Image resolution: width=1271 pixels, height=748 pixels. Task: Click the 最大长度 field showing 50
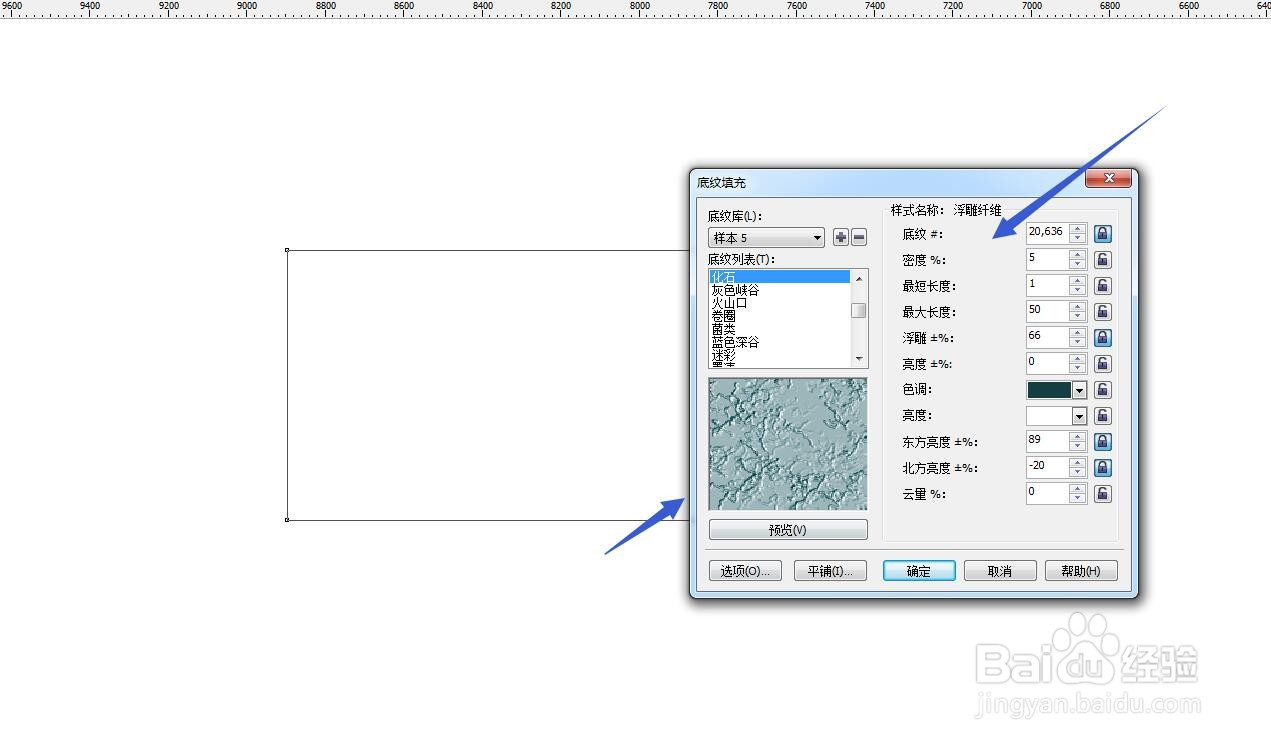[1047, 311]
